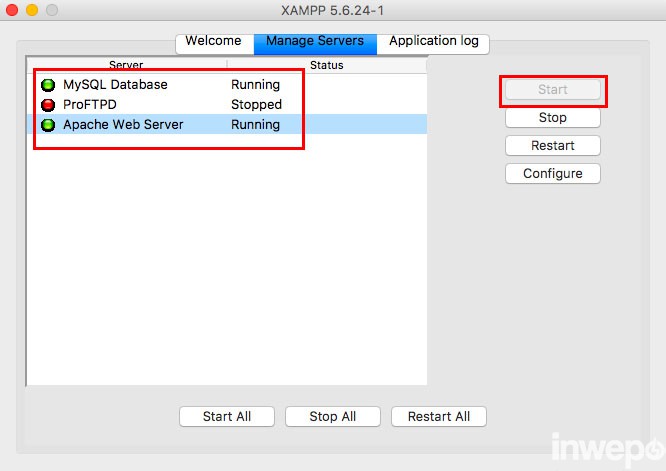Open Configure for the selected server
The height and width of the screenshot is (471, 666).
[553, 174]
